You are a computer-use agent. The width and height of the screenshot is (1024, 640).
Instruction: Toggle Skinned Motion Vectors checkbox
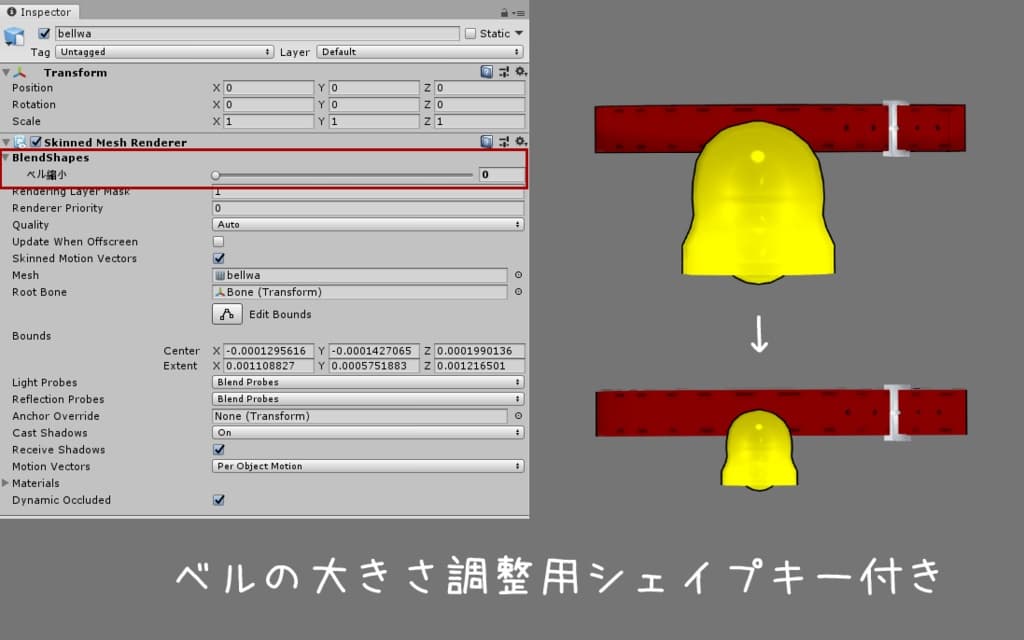coord(219,259)
